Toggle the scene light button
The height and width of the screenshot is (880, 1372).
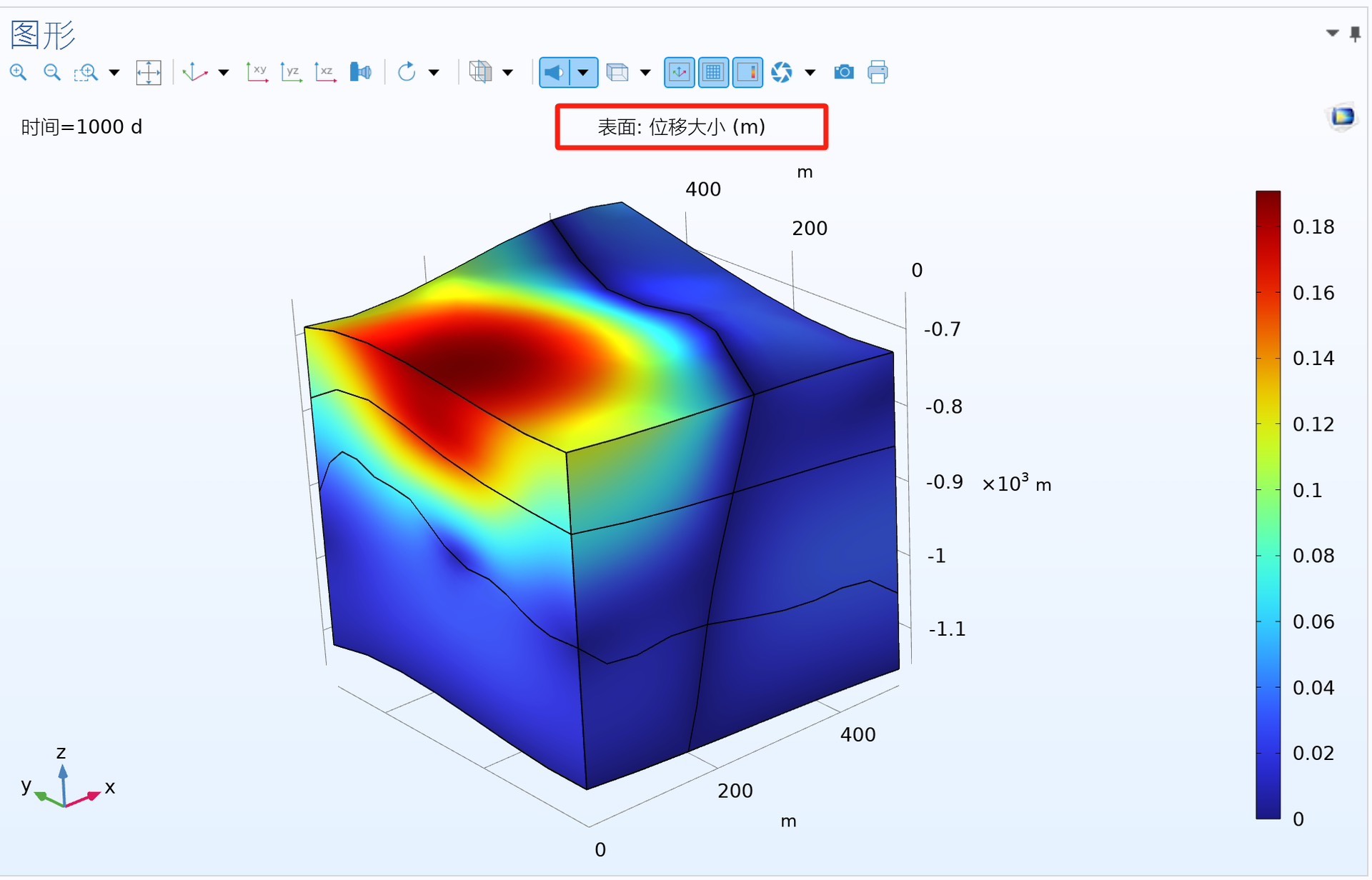555,72
